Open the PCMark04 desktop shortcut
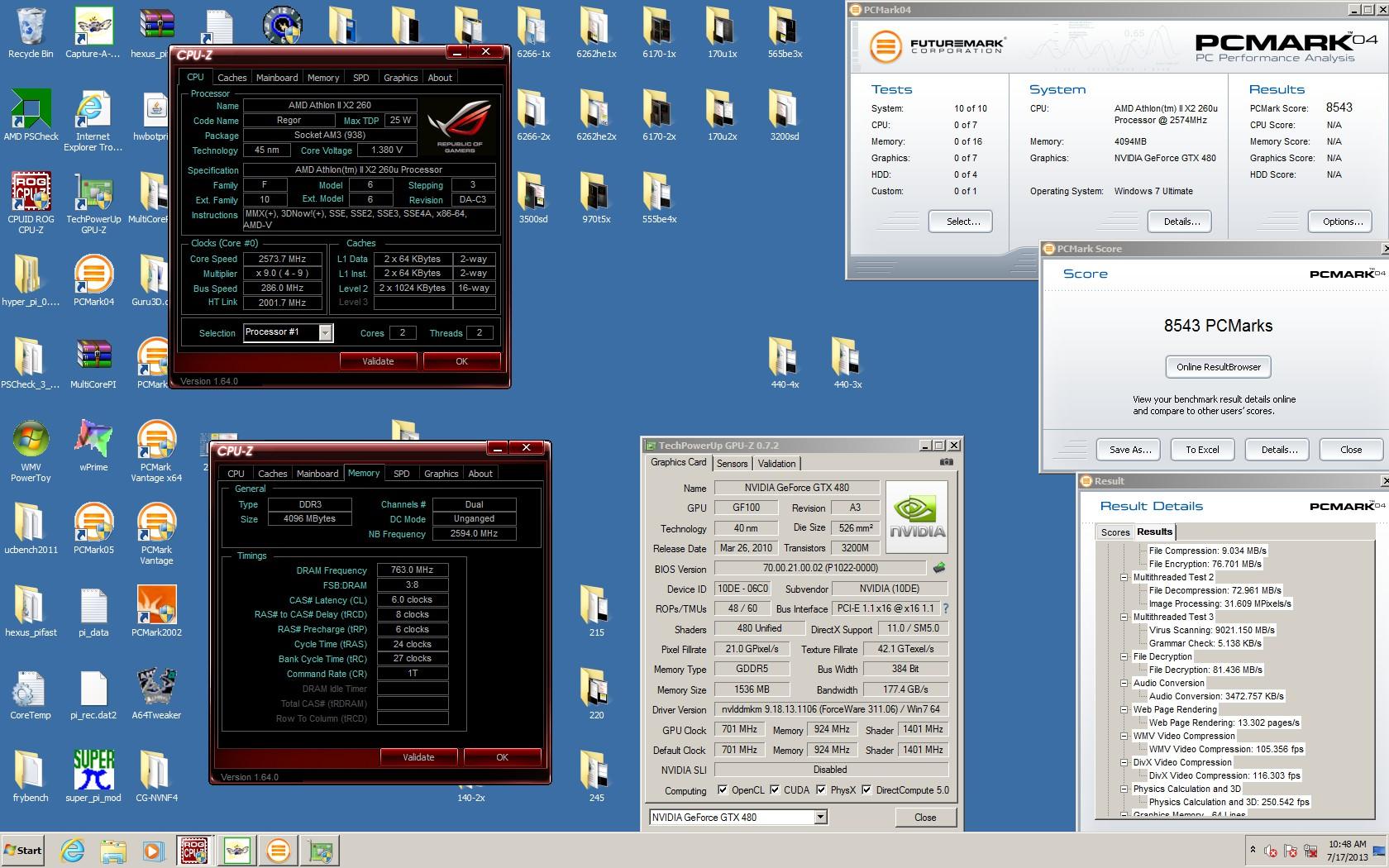Viewport: 1389px width, 868px height. tap(93, 281)
